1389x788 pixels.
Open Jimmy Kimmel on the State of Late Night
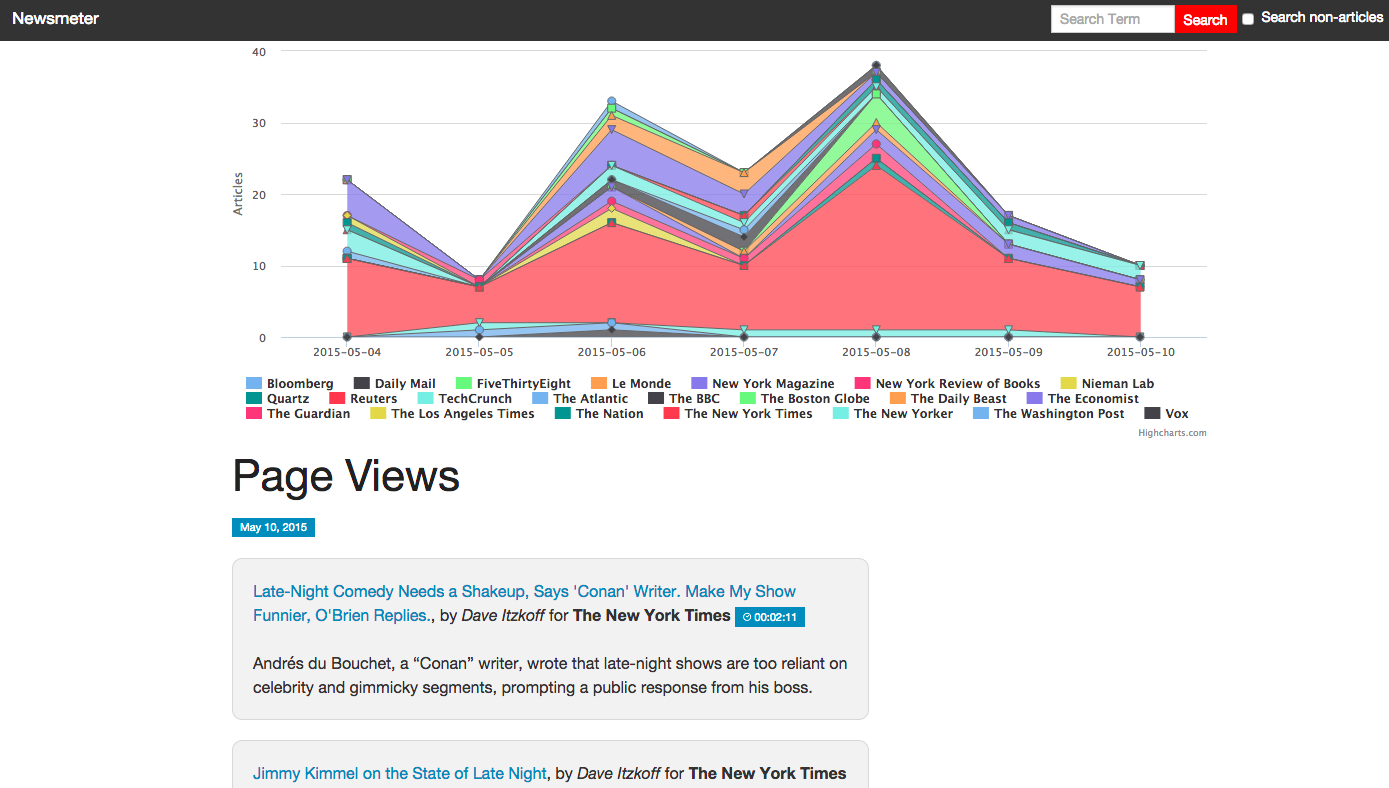pyautogui.click(x=400, y=773)
